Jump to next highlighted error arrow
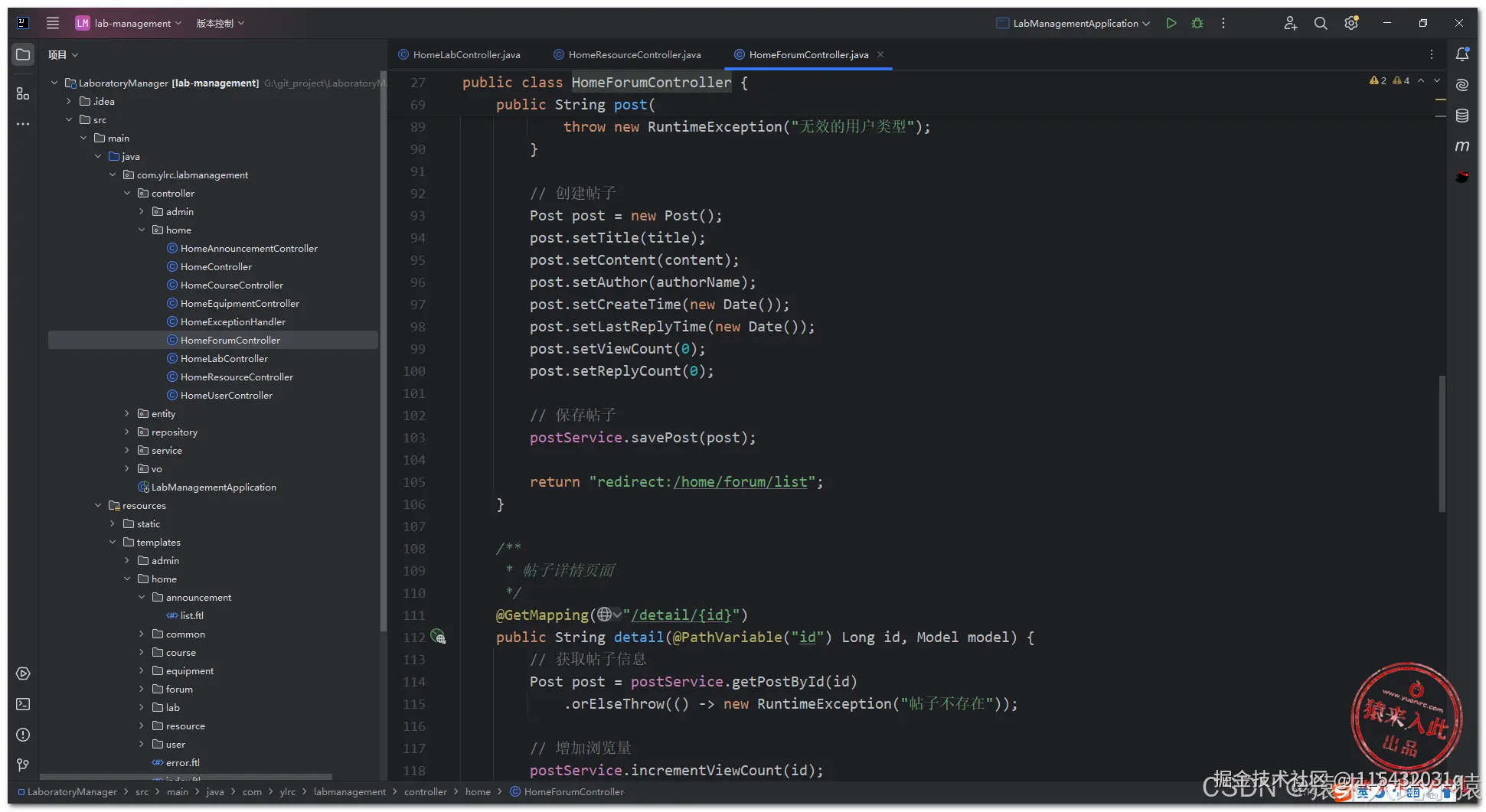 [x=1437, y=80]
